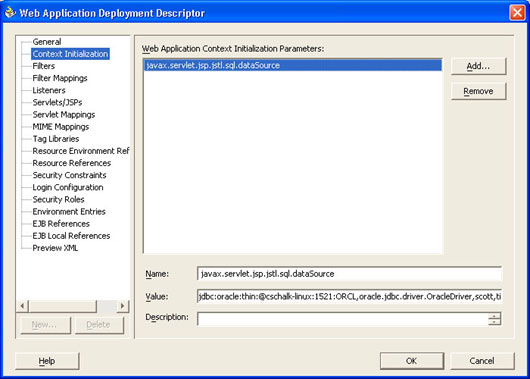Click Description field up arrow

(x=495, y=316)
